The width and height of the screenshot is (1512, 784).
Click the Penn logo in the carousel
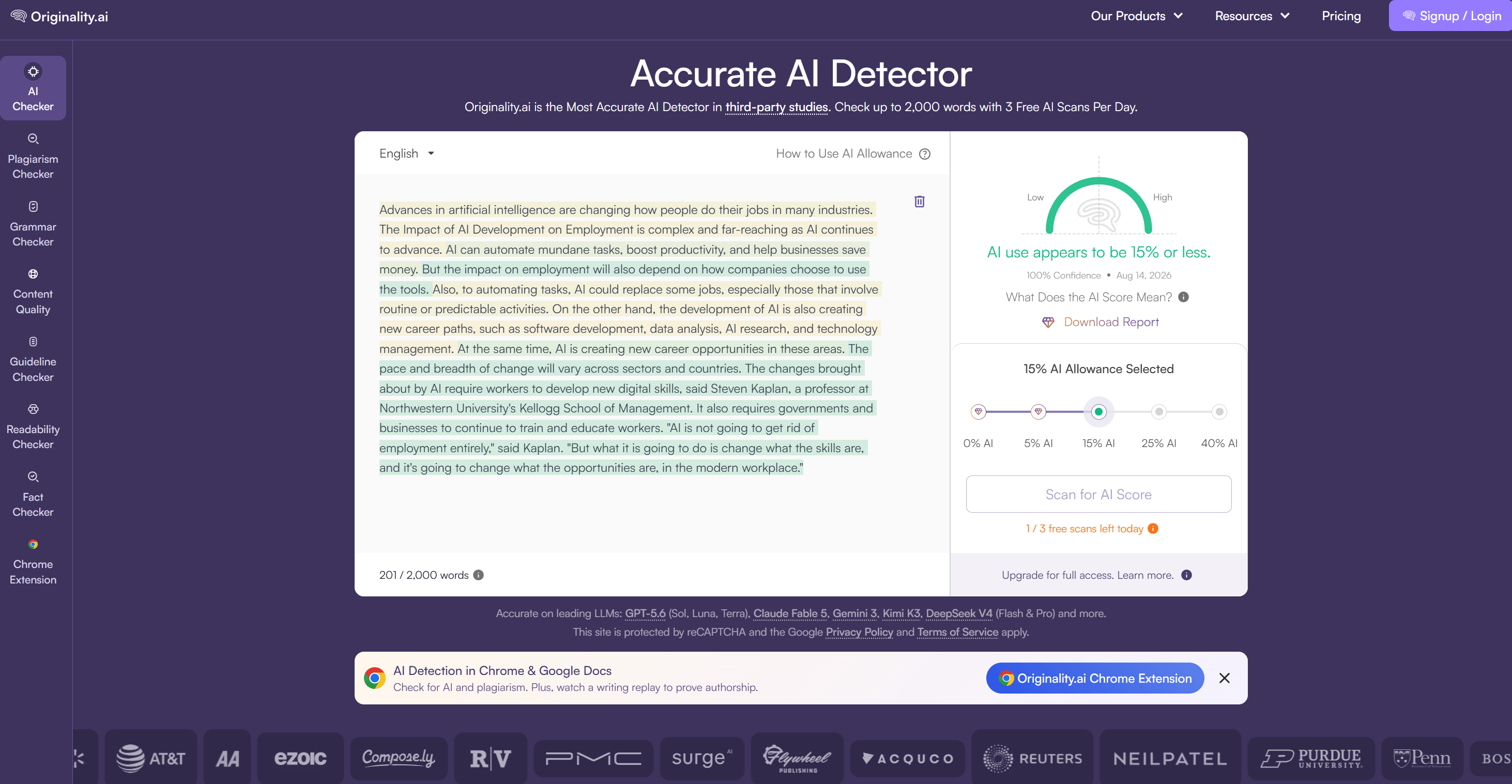pos(1422,758)
